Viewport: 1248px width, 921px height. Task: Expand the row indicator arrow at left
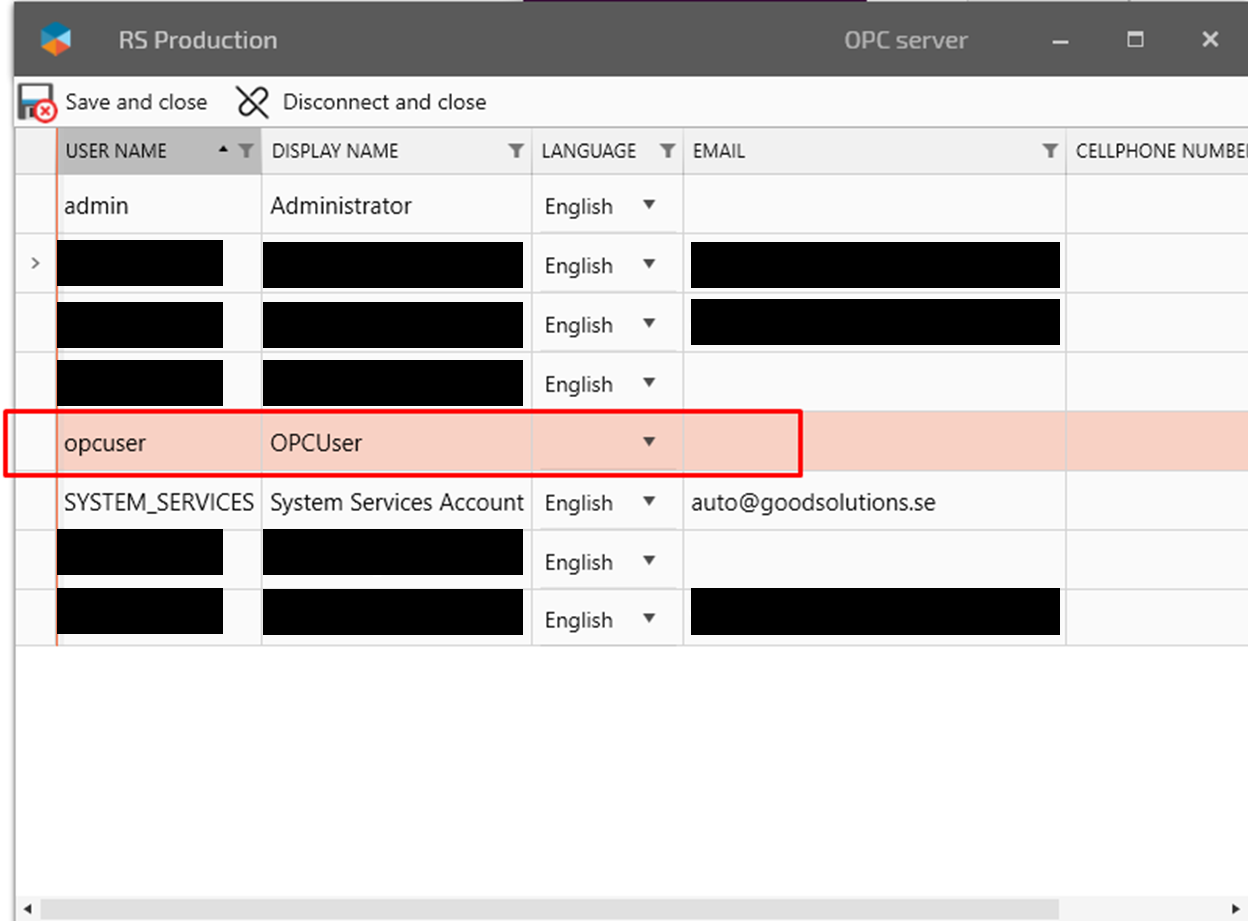[36, 264]
